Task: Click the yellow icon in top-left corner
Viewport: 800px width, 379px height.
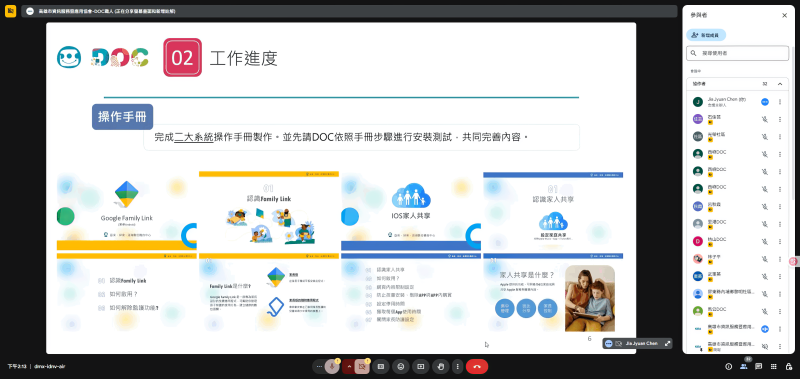Action: 10,11
